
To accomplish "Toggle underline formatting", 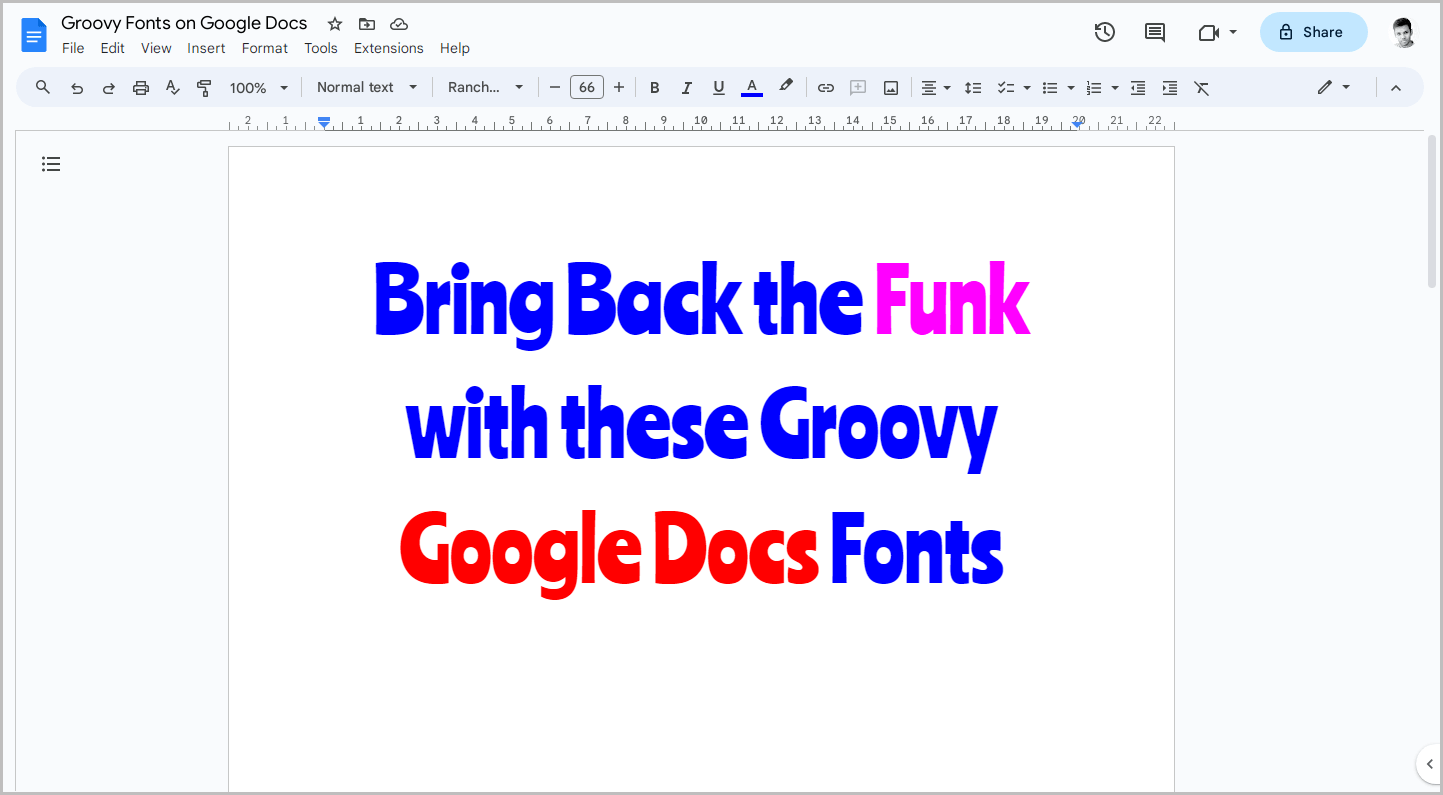I will 718,87.
